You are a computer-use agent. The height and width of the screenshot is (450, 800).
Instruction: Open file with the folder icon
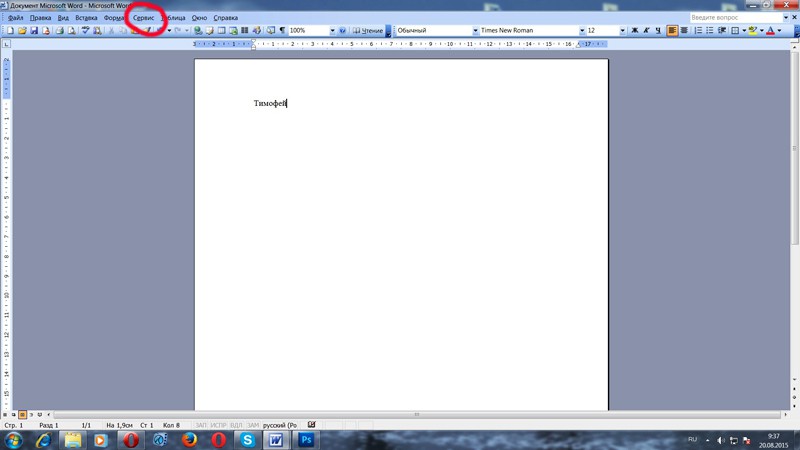(x=22, y=31)
